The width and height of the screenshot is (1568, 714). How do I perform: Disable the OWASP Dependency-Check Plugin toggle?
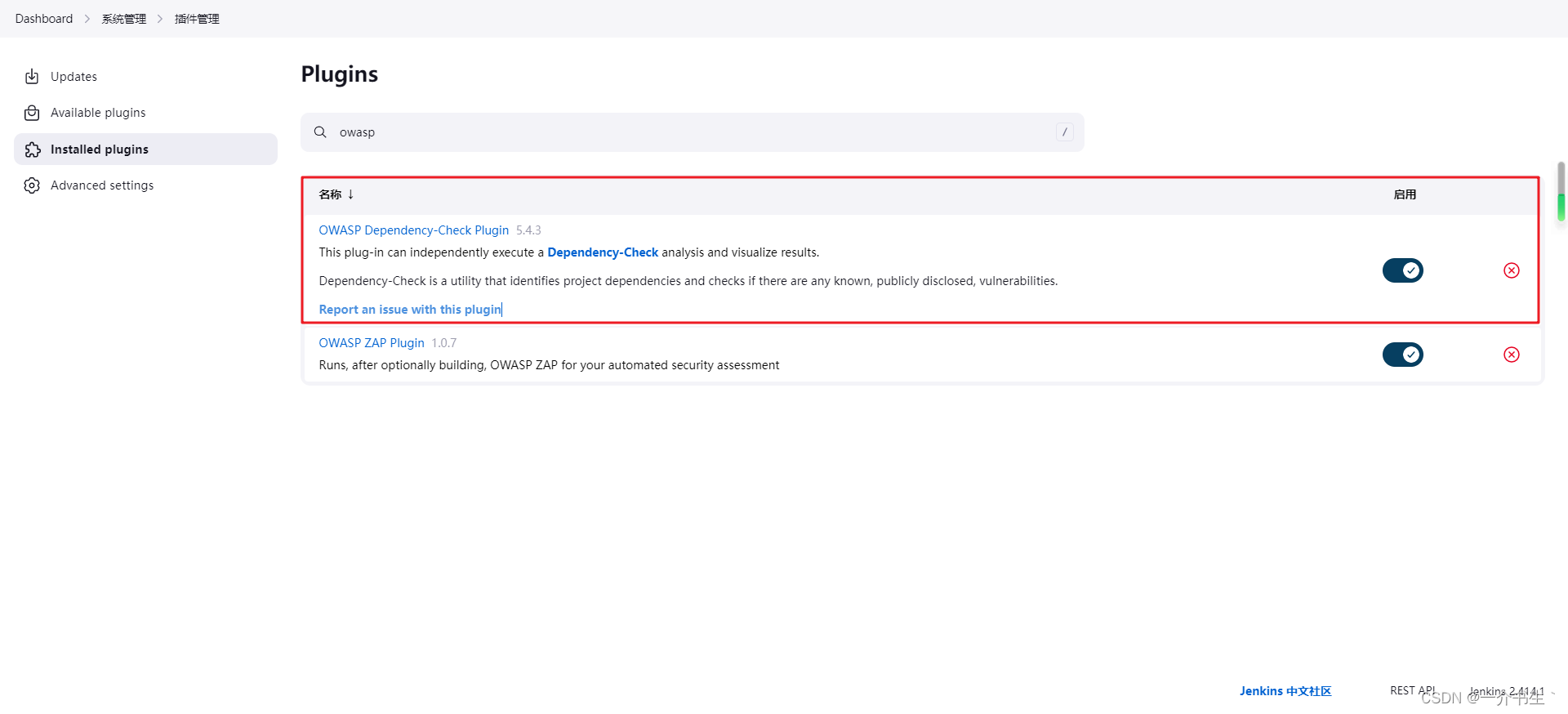(1402, 270)
